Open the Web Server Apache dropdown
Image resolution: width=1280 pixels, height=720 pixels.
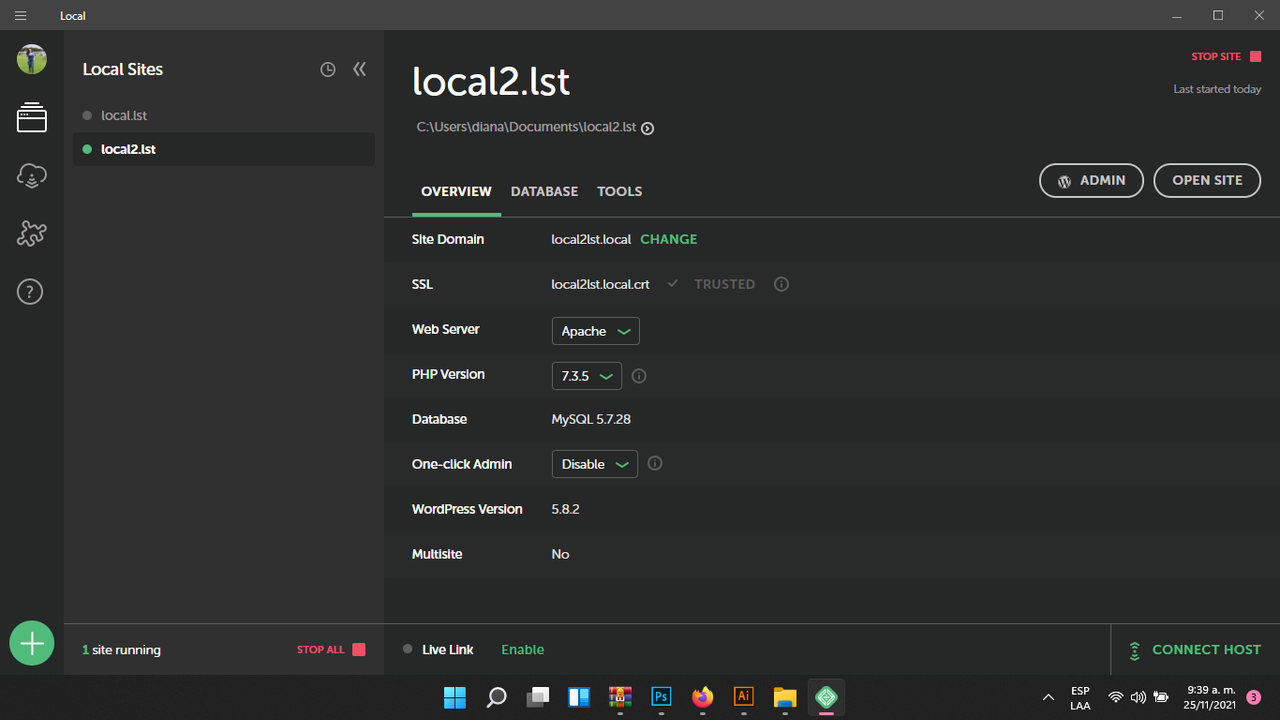point(596,331)
